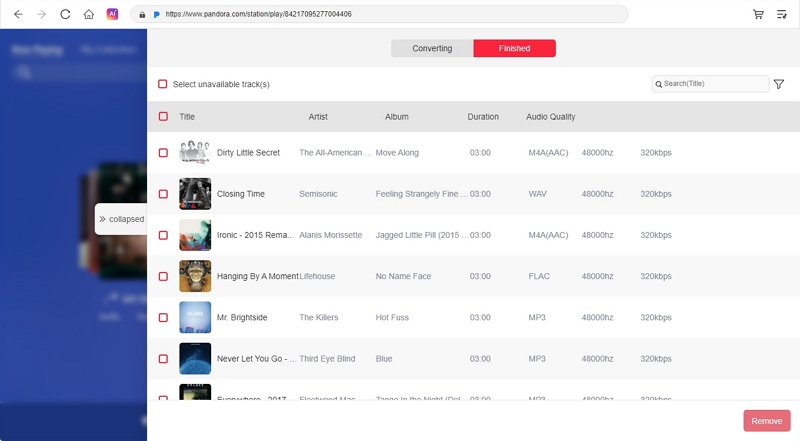800x441 pixels.
Task: Click album 'Move Along'
Action: click(x=397, y=153)
